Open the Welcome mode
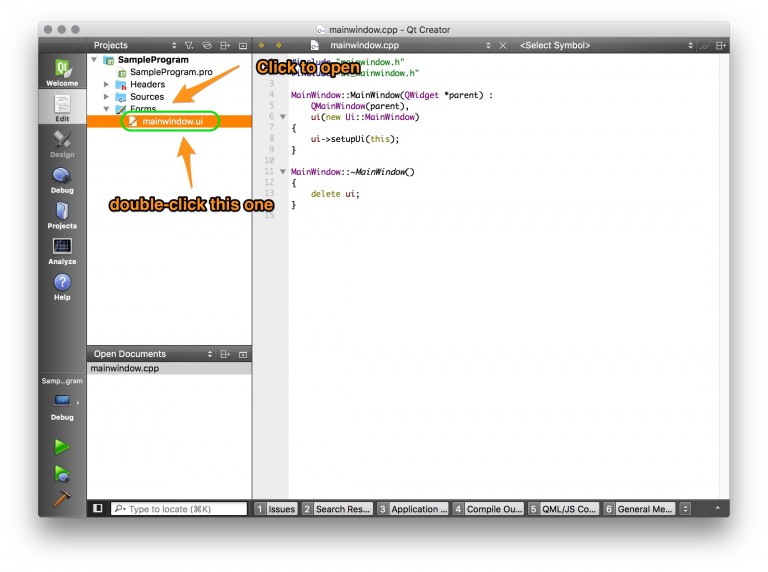 (x=62, y=72)
